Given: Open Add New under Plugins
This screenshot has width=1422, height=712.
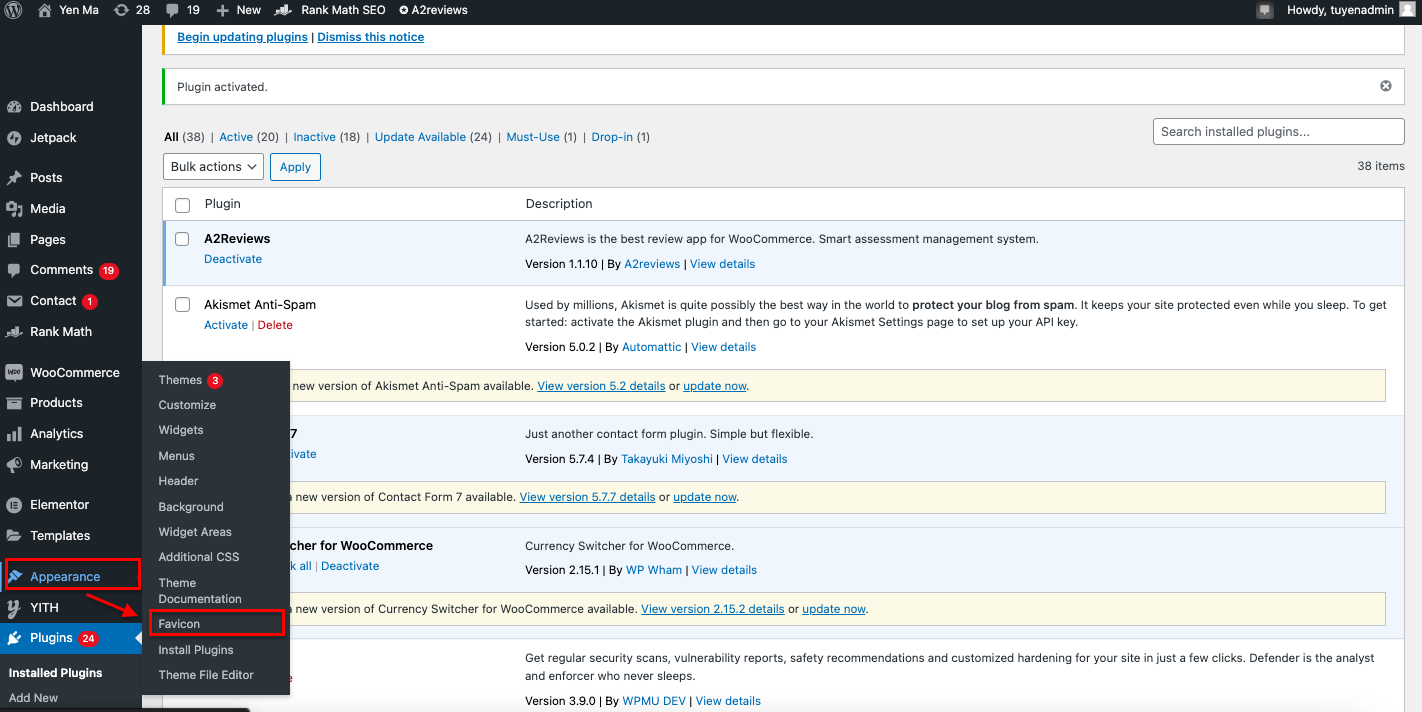Looking at the screenshot, I should (33, 698).
